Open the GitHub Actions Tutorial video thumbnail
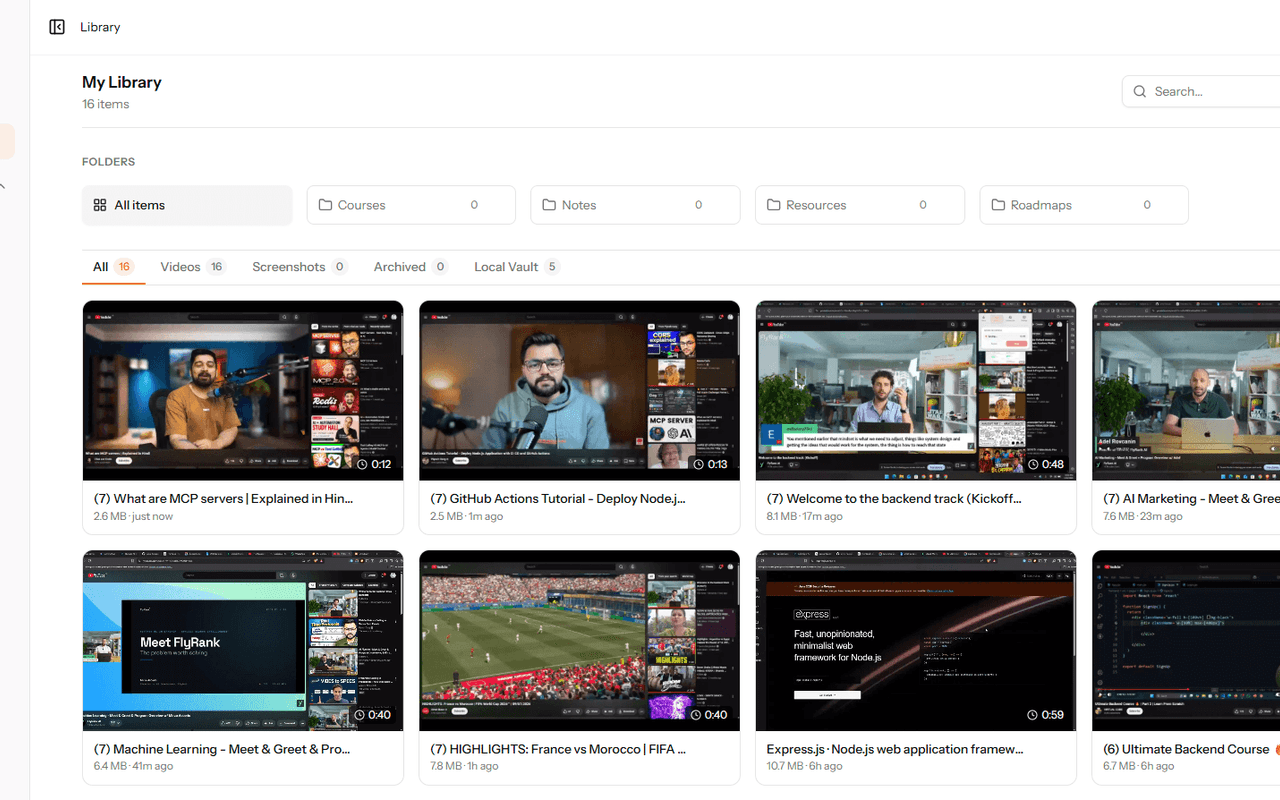Screen dimensions: 1280x800 coord(580,390)
